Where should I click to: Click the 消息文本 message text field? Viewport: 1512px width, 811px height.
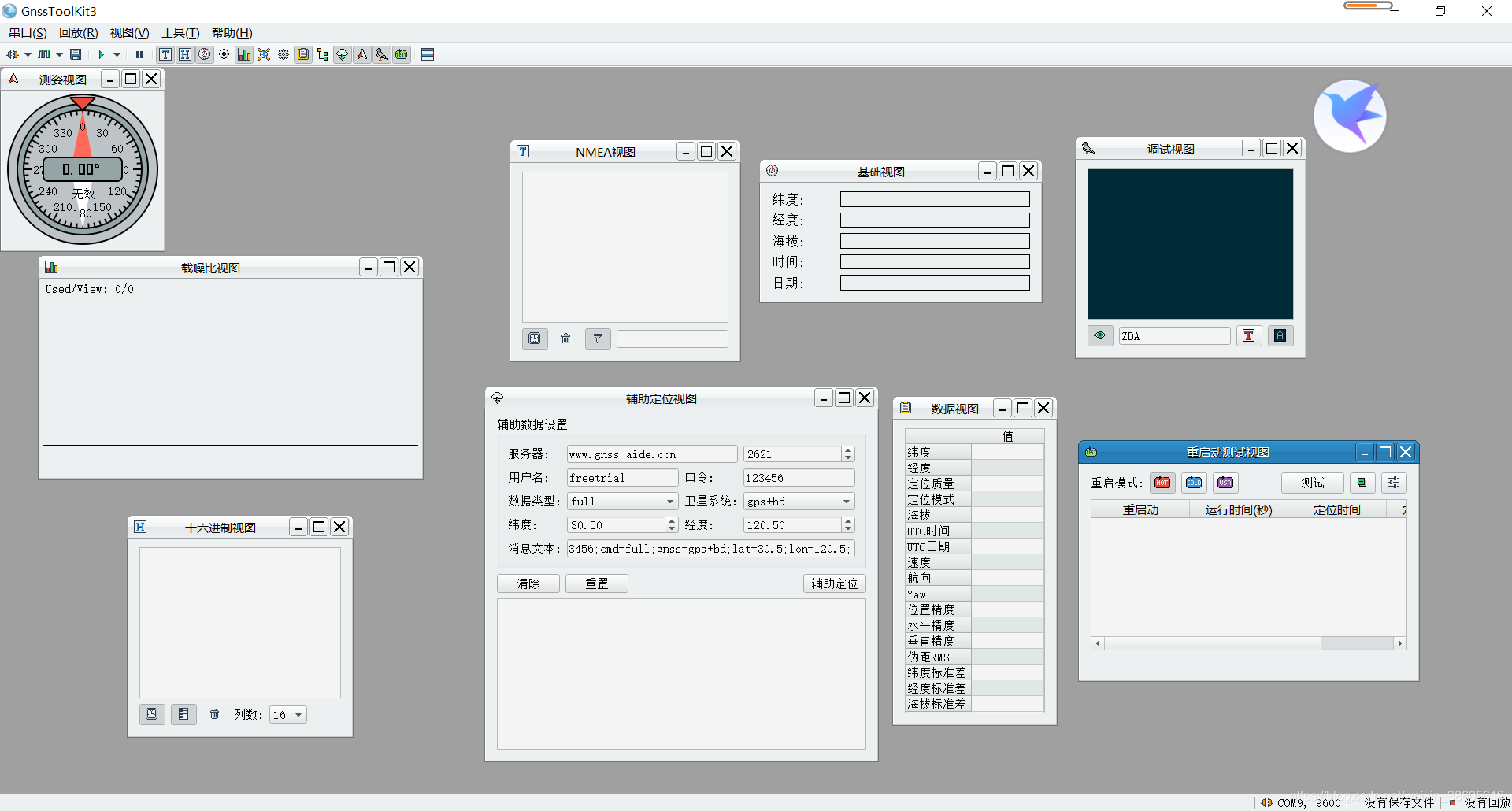coord(711,549)
